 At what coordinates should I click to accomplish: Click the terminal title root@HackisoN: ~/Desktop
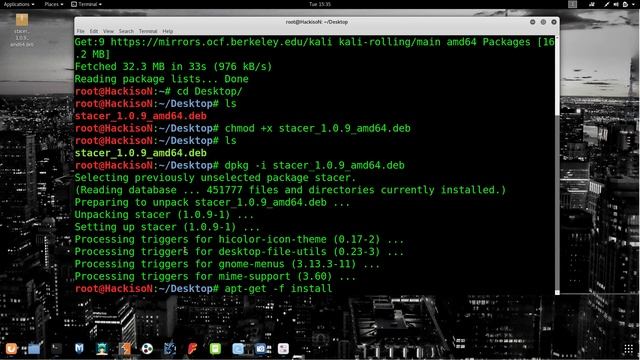tap(317, 22)
